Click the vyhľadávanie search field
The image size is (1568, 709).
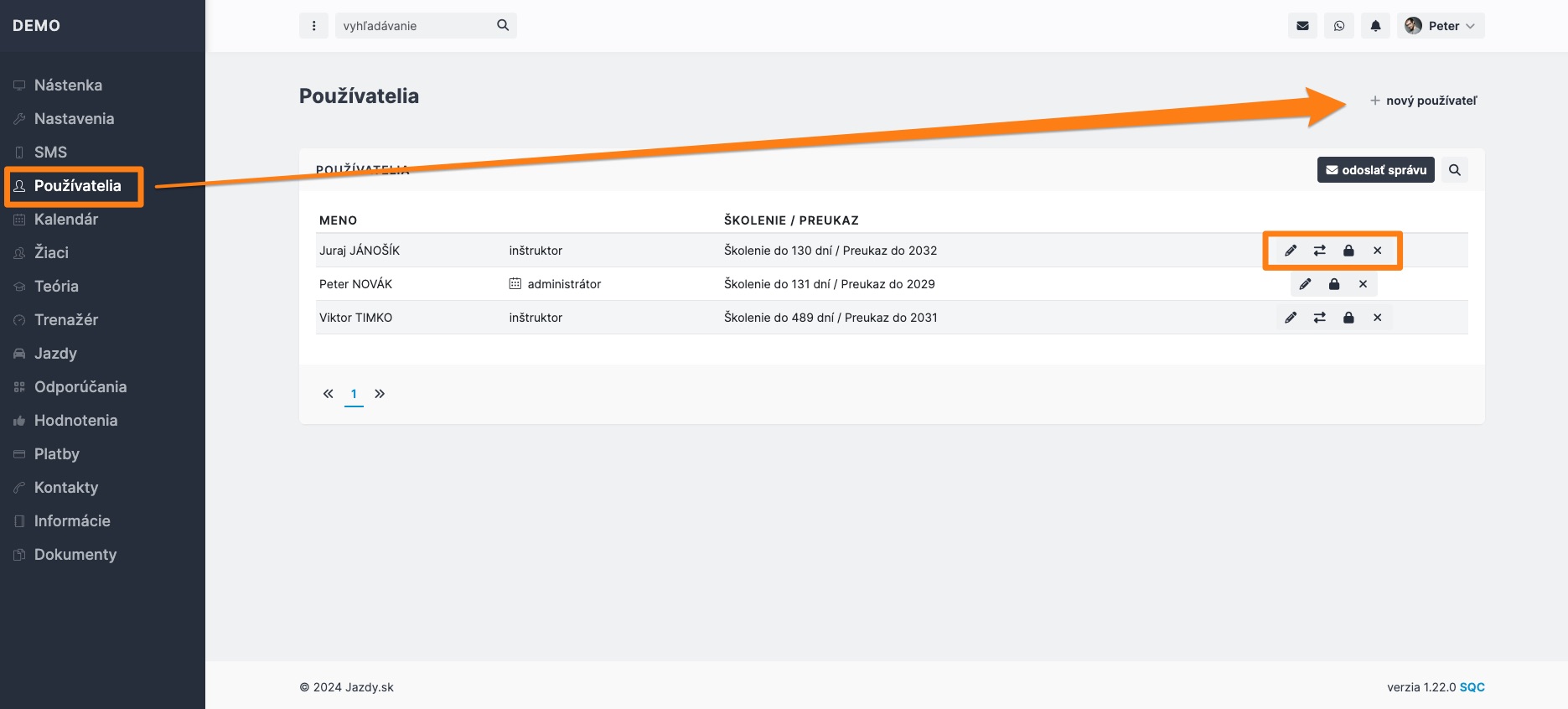pos(415,26)
